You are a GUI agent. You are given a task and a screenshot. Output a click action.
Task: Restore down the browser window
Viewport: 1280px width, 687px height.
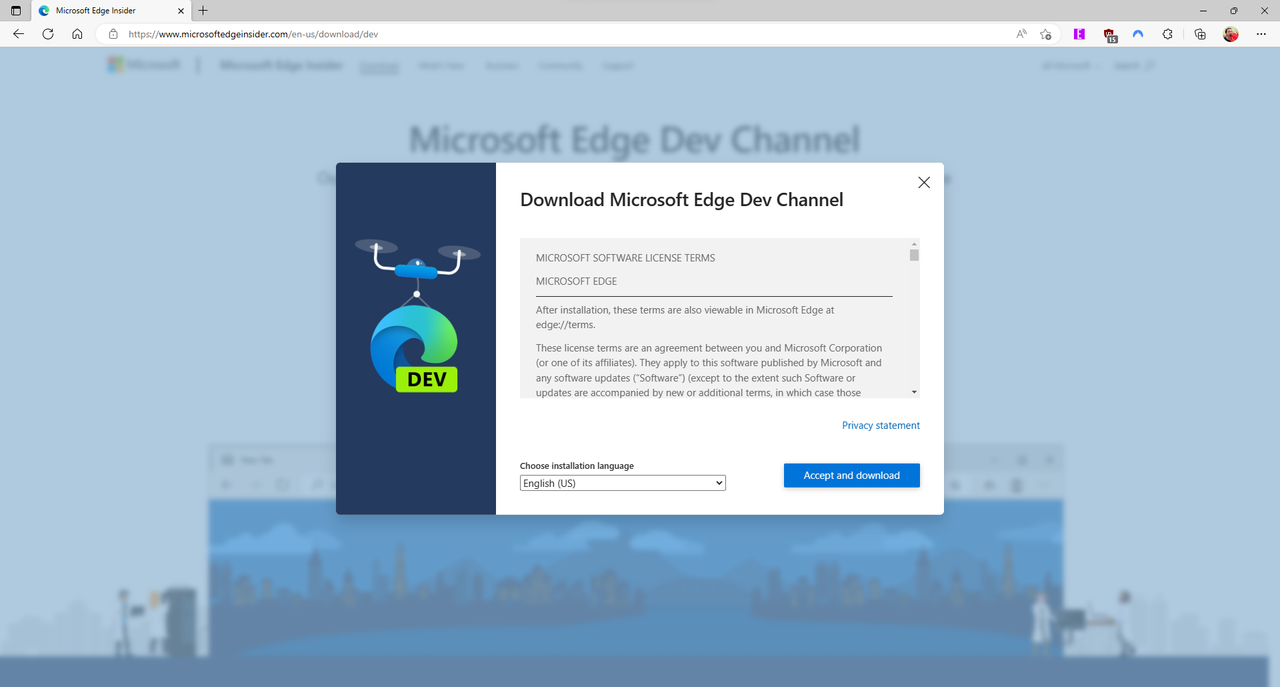[1233, 10]
